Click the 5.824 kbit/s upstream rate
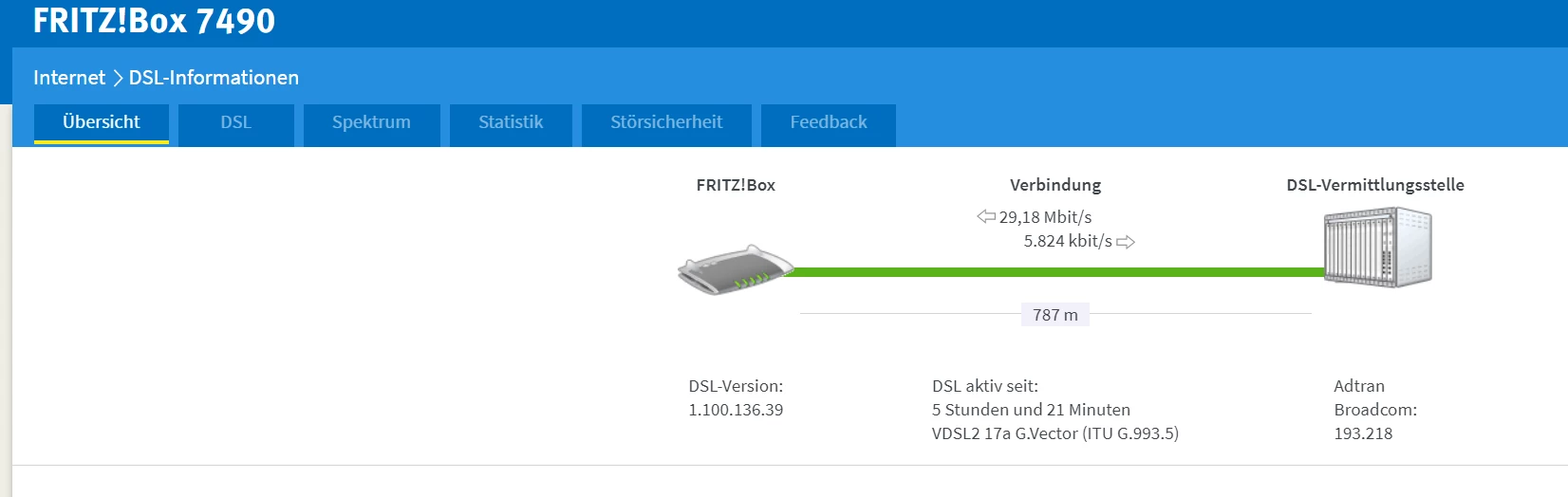 [x=1068, y=241]
